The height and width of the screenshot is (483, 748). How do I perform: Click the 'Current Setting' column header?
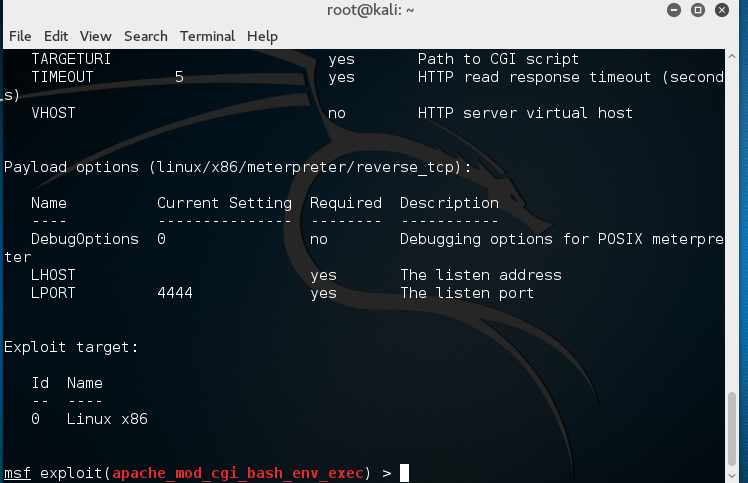224,203
